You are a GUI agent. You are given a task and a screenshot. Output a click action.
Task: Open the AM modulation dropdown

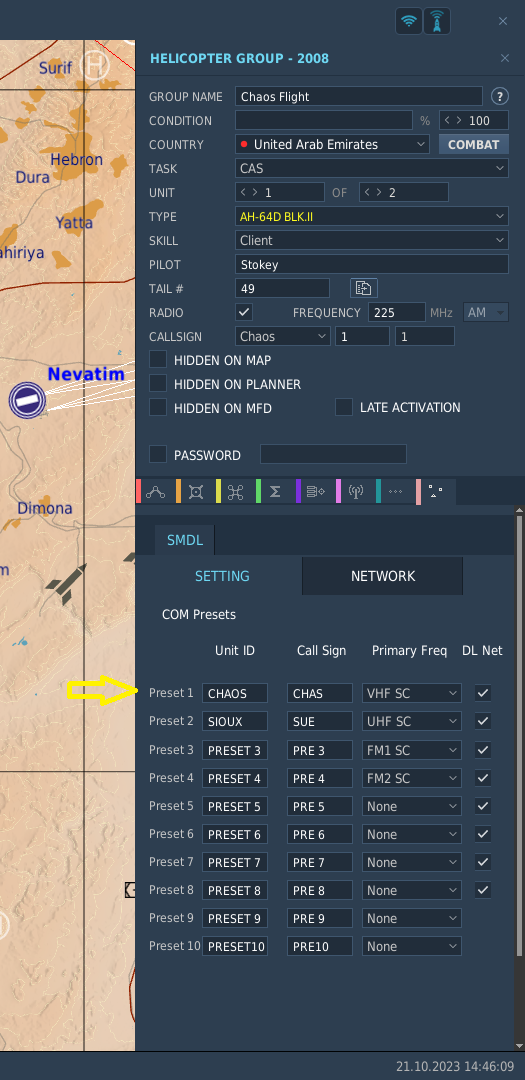pyautogui.click(x=486, y=312)
